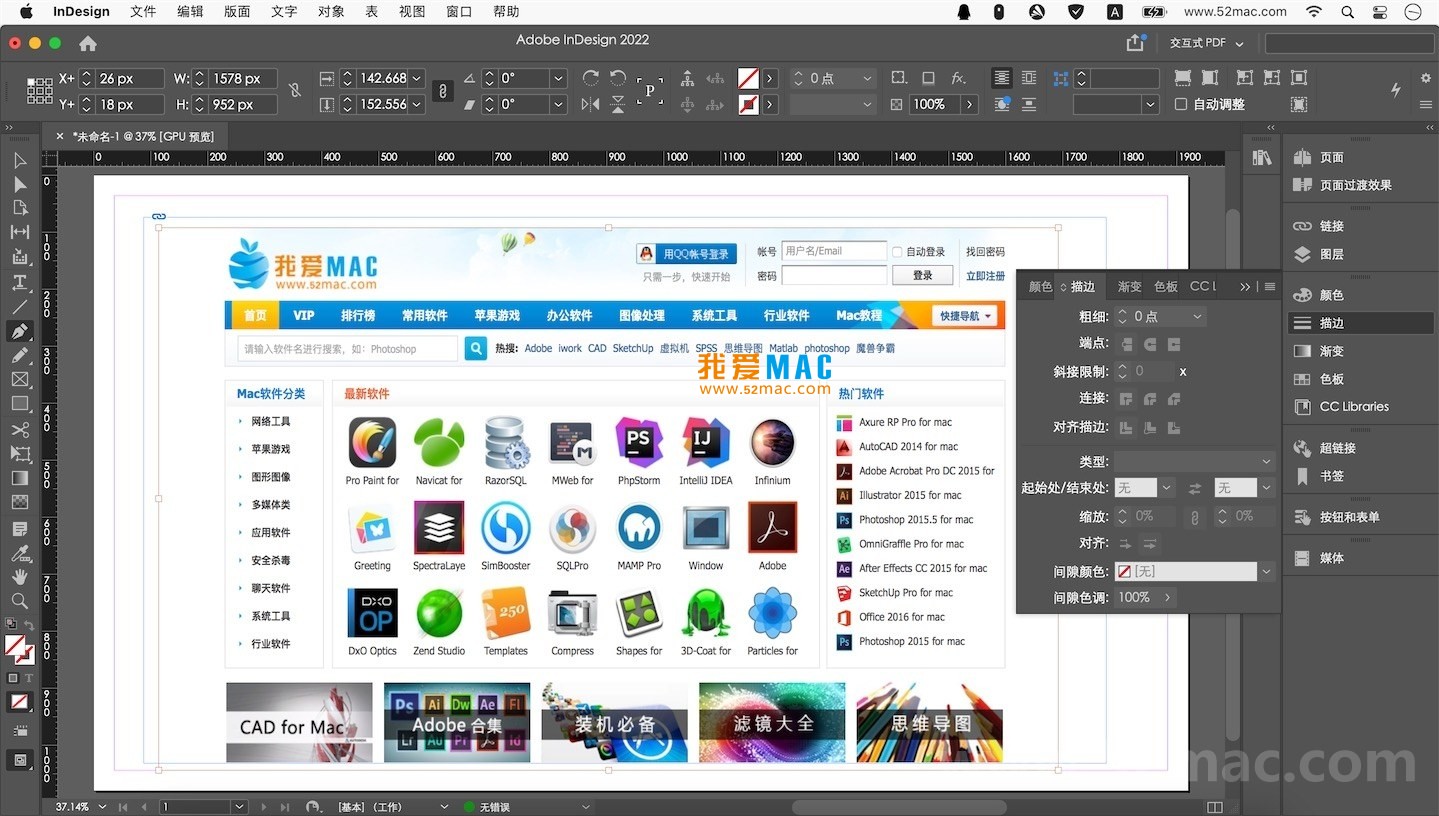Open the [基本] (工作) profile dropdown
The image size is (1439, 816).
(444, 806)
